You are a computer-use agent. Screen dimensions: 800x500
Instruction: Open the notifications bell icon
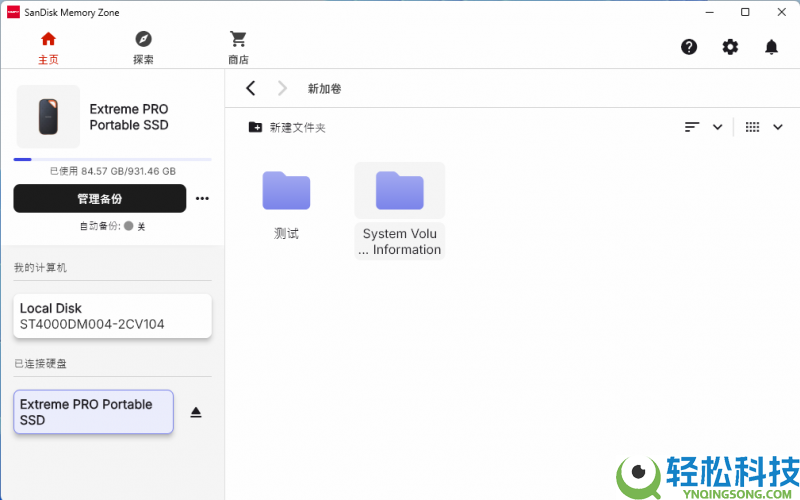point(771,47)
